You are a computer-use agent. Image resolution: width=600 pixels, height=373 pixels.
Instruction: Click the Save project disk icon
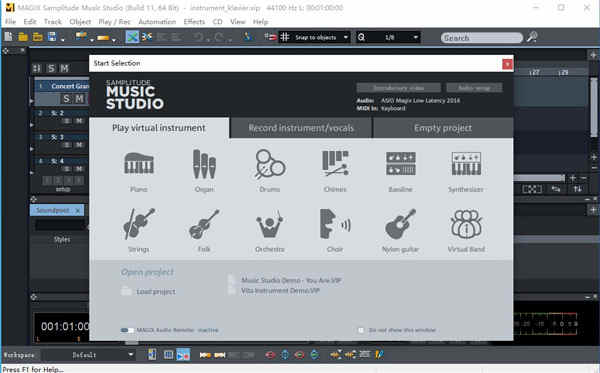click(x=52, y=37)
